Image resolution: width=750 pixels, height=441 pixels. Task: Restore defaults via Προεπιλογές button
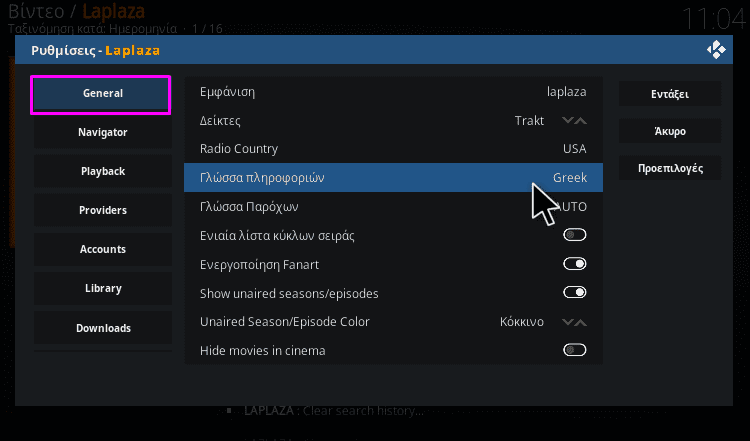point(670,168)
